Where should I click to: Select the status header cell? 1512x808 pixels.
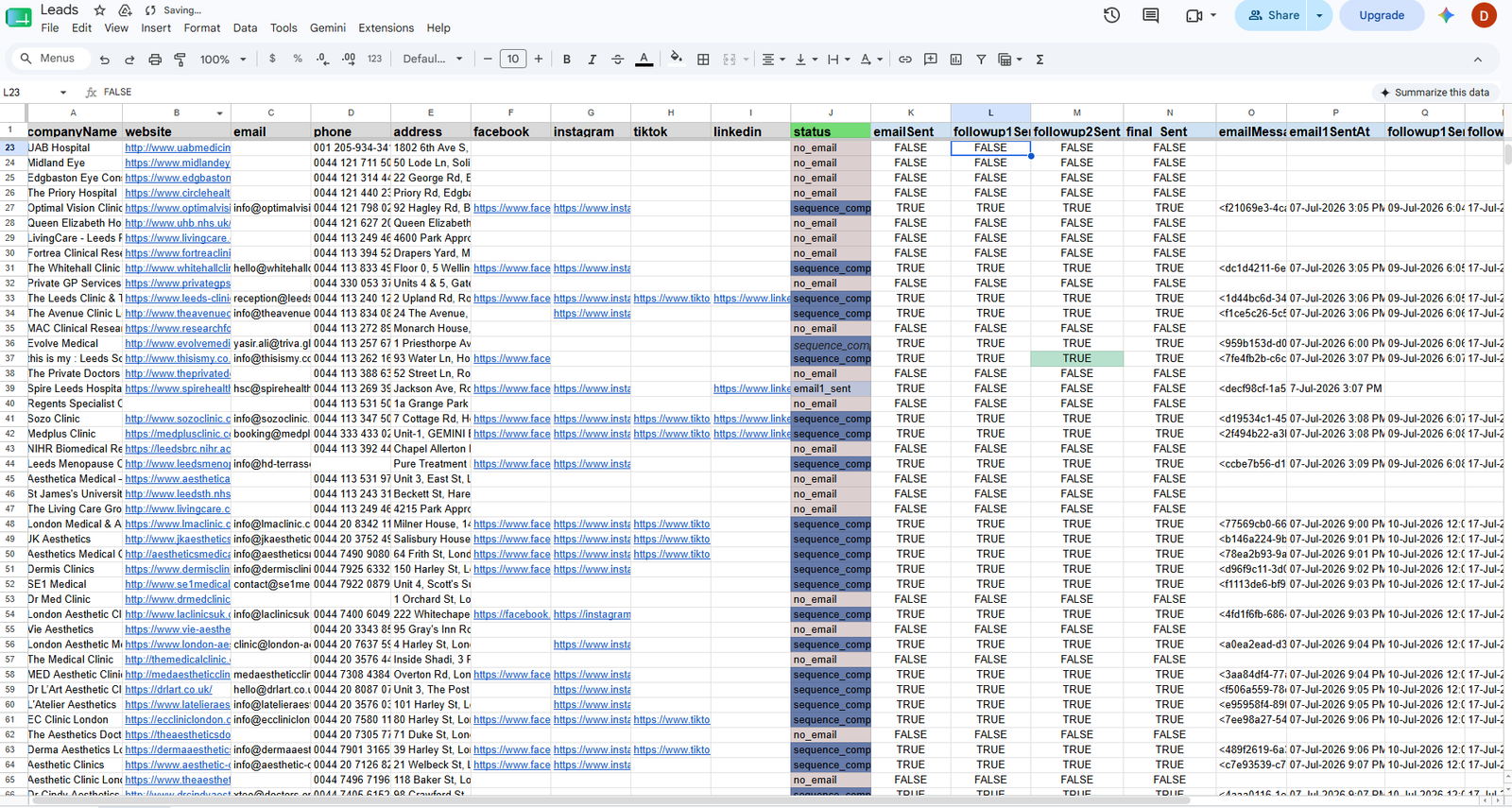pyautogui.click(x=831, y=131)
